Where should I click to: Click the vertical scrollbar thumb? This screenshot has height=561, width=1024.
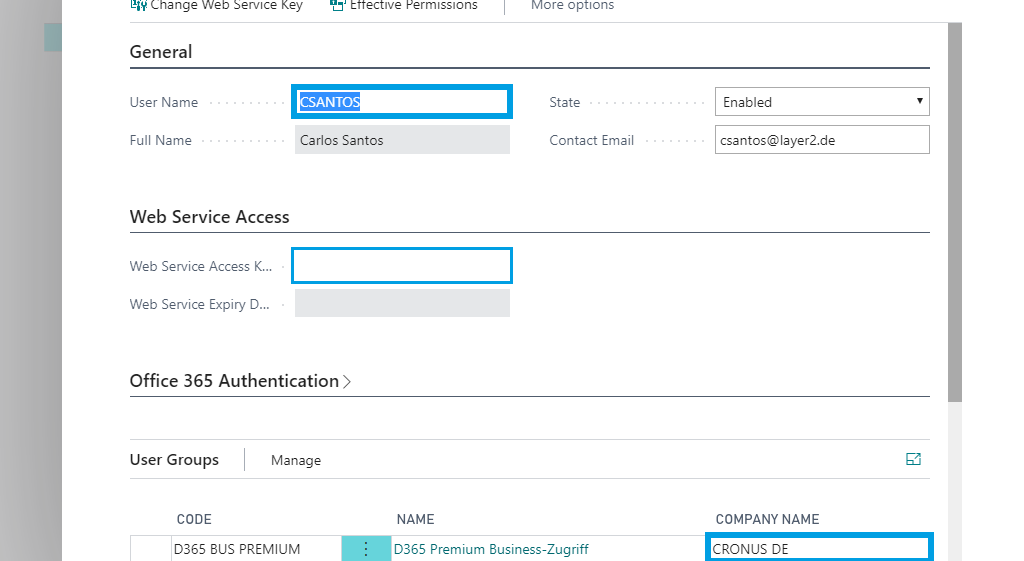point(955,210)
